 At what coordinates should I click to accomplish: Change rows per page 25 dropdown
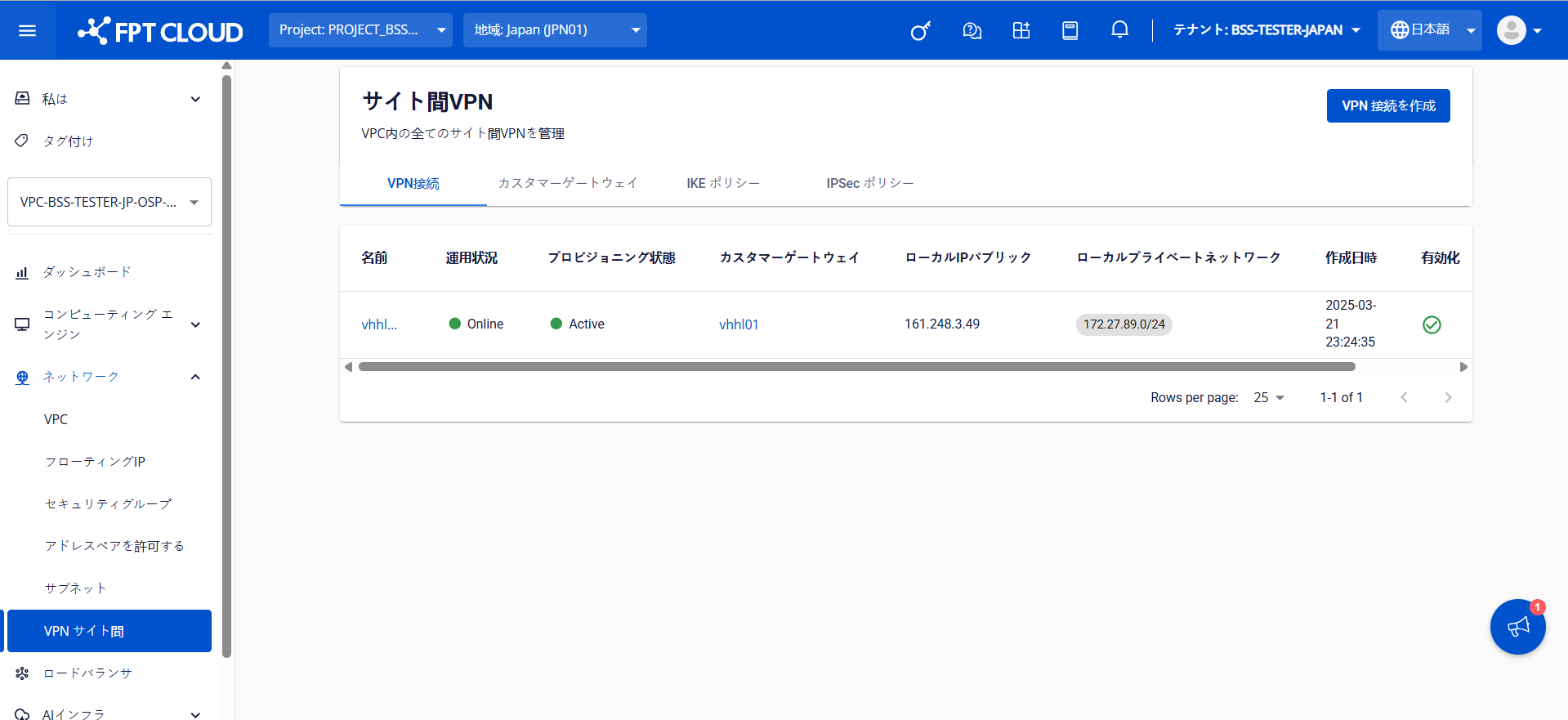tap(1269, 397)
